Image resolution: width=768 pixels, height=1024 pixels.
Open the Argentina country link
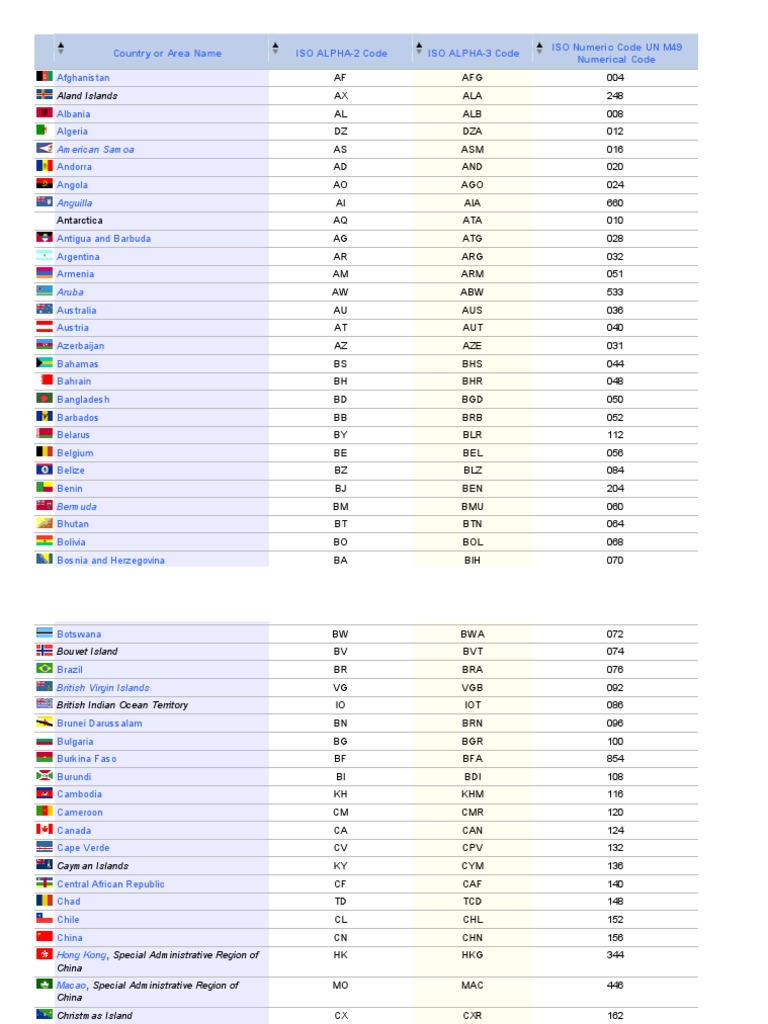(x=78, y=257)
